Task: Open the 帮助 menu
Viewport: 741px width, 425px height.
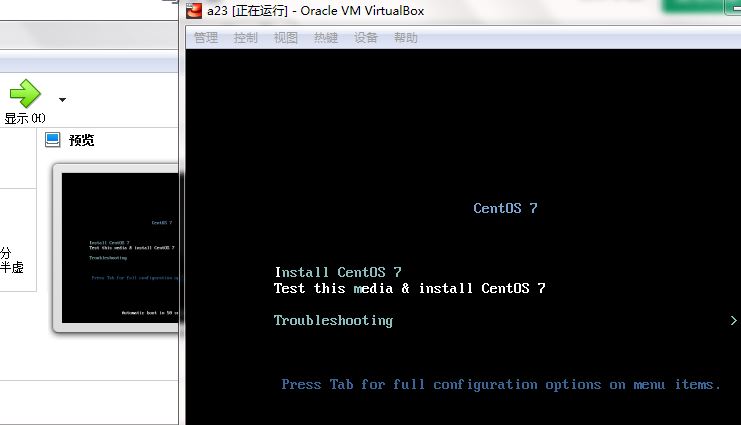Action: click(405, 38)
